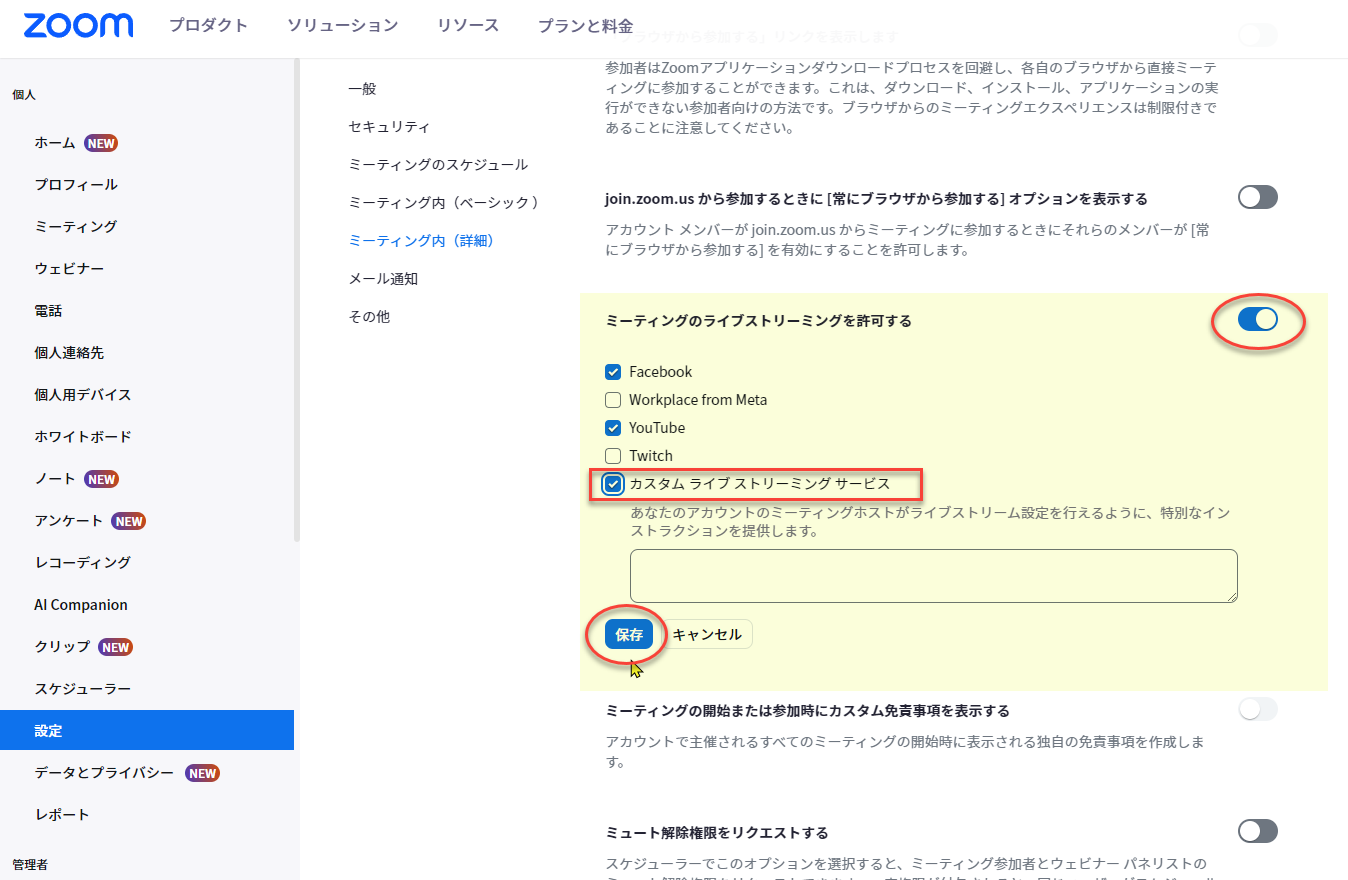Click the 保存 button

pos(629,634)
